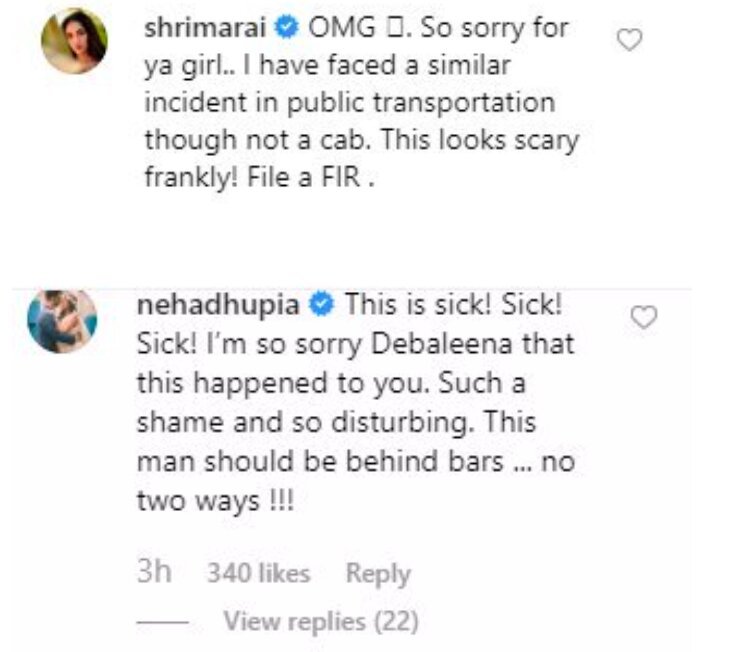Reply to nehadhupia's comment
Viewport: 733px width, 652px height.
pos(378,574)
